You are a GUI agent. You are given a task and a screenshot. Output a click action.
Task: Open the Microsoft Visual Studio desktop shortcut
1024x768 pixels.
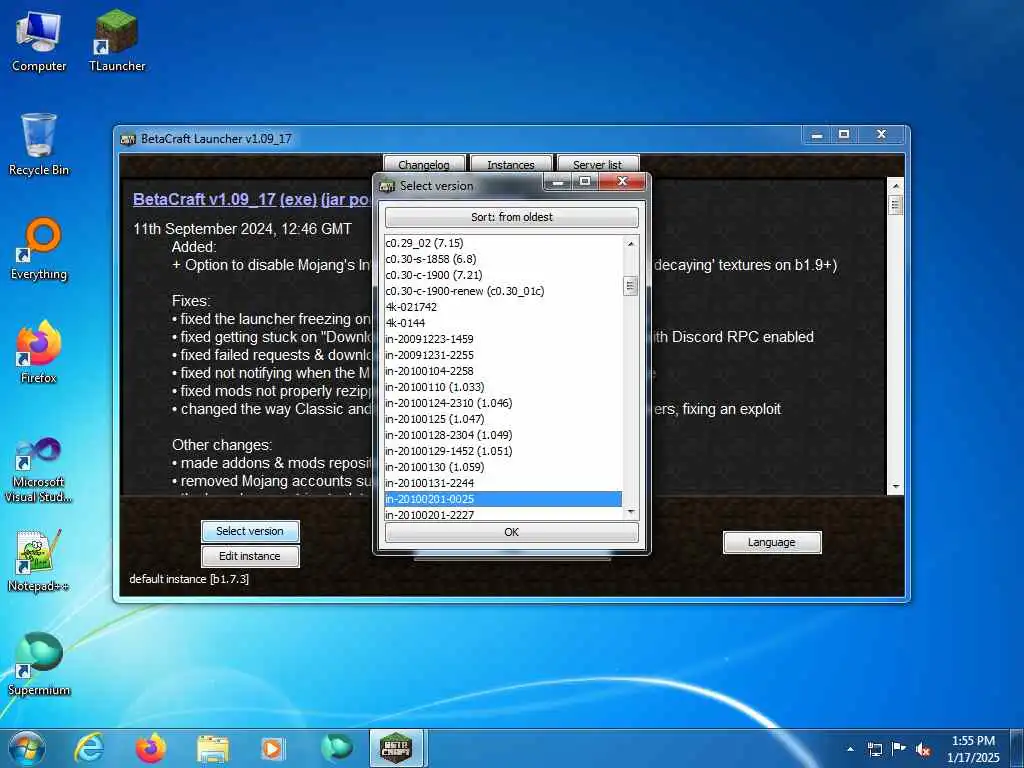pyautogui.click(x=39, y=470)
